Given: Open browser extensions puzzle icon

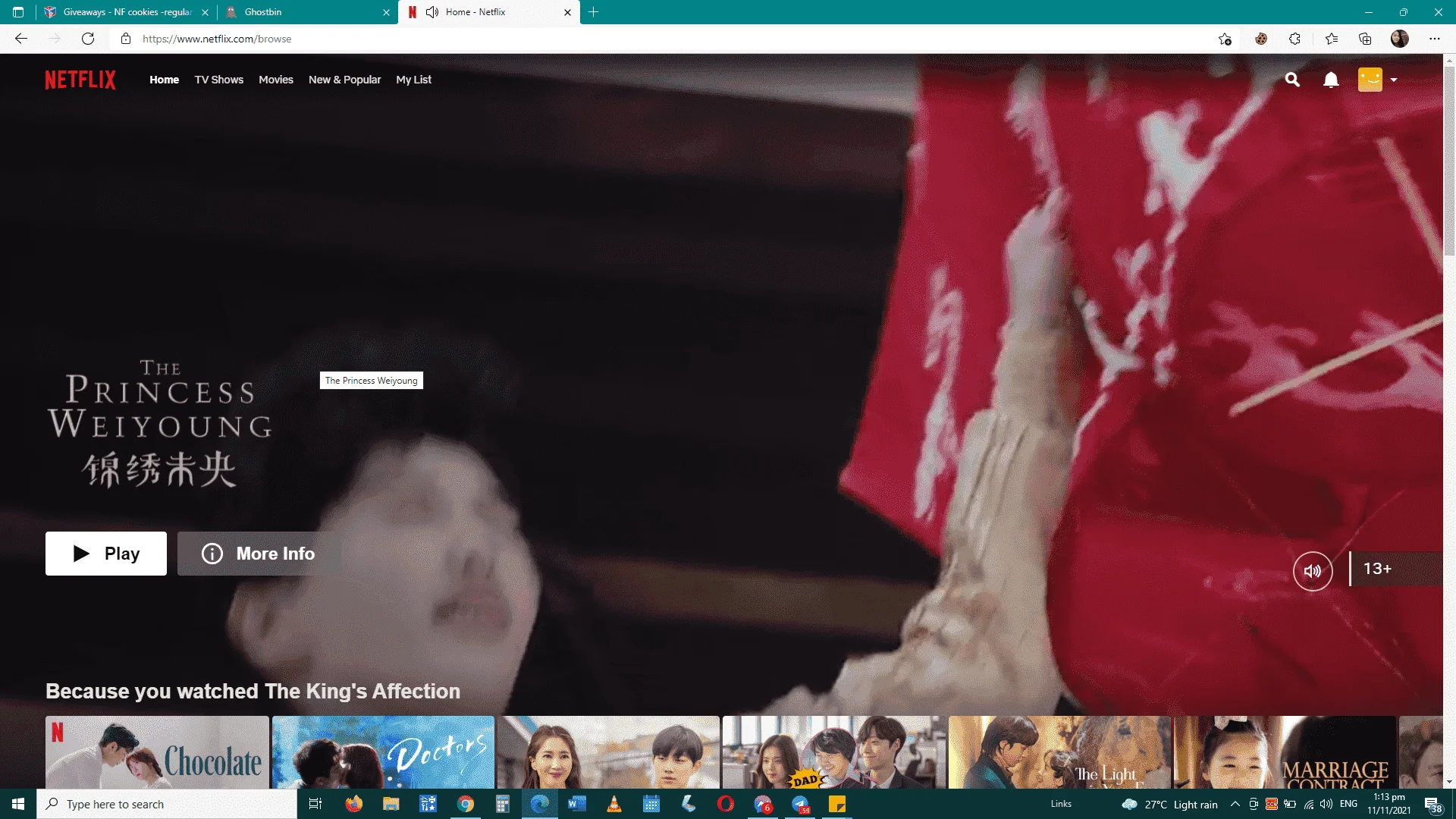Looking at the screenshot, I should tap(1294, 39).
